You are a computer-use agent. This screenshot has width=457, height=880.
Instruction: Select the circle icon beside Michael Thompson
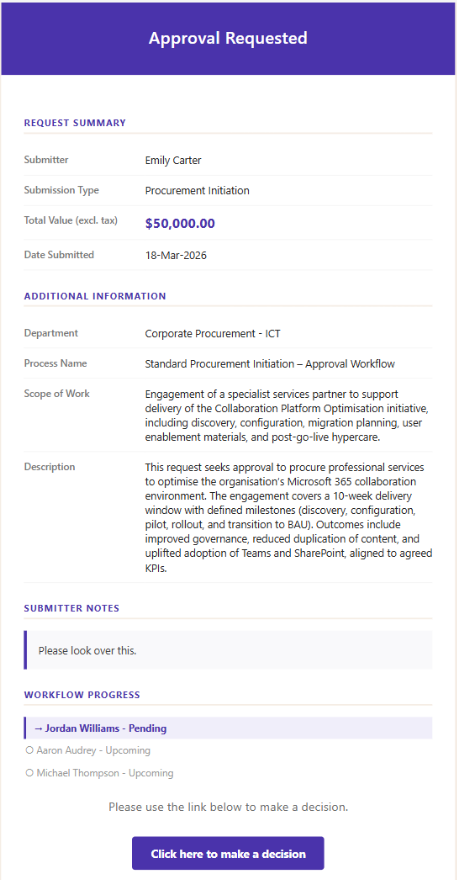(x=29, y=773)
